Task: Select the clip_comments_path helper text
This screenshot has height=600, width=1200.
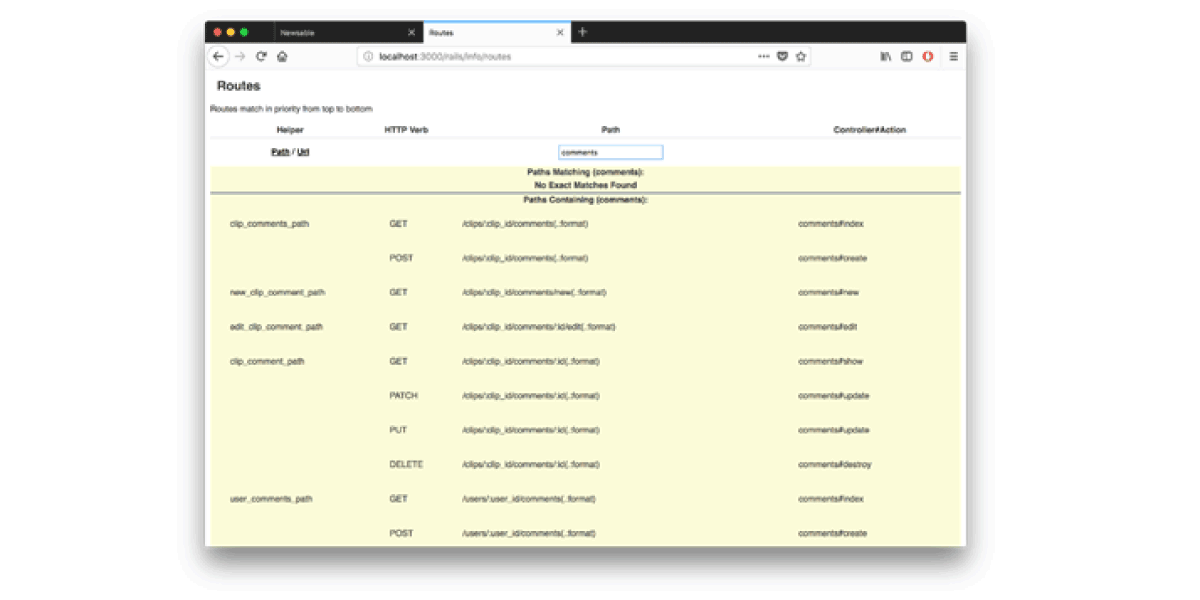Action: 269,224
